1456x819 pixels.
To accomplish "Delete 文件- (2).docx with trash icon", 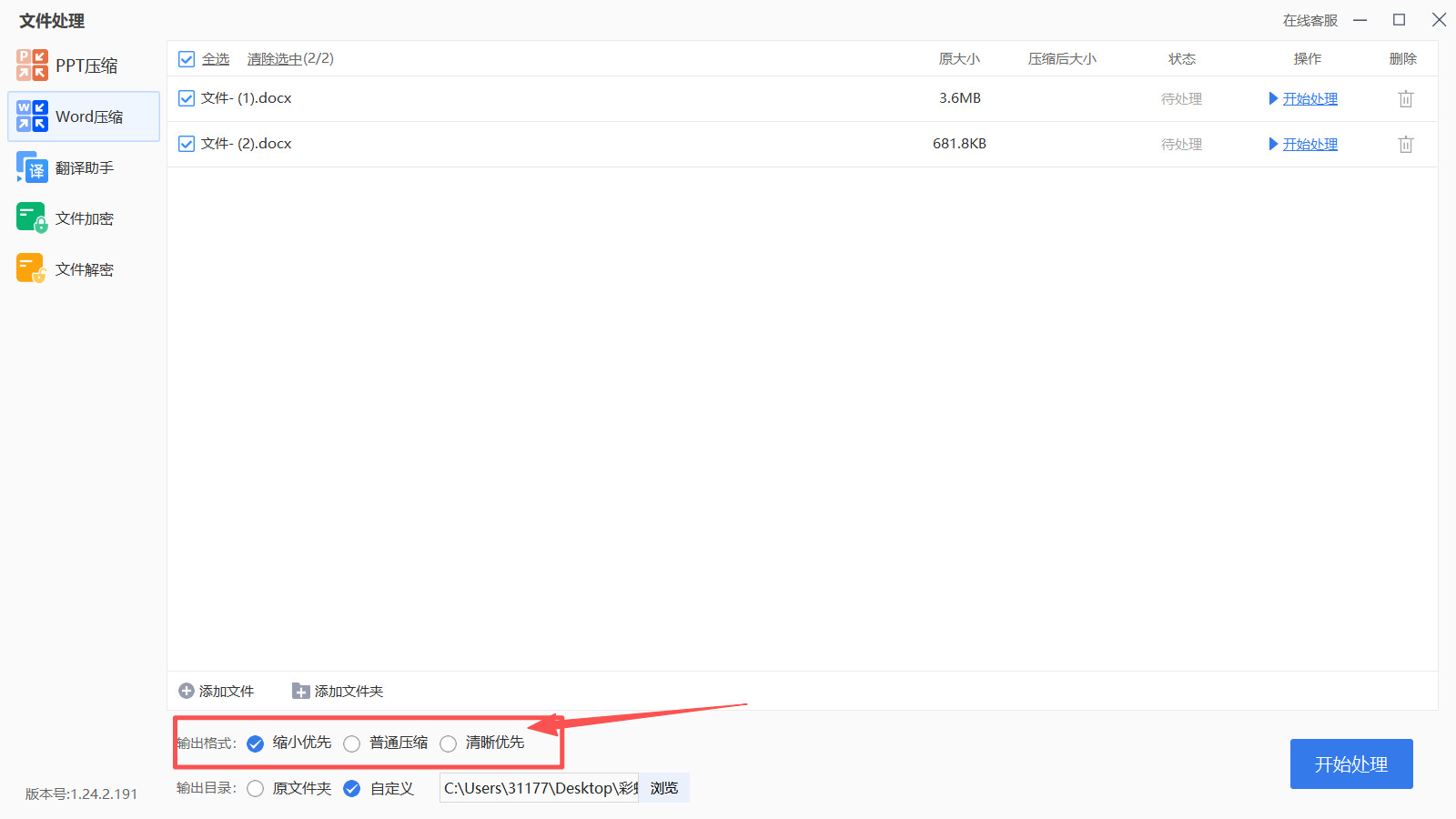I will point(1406,144).
